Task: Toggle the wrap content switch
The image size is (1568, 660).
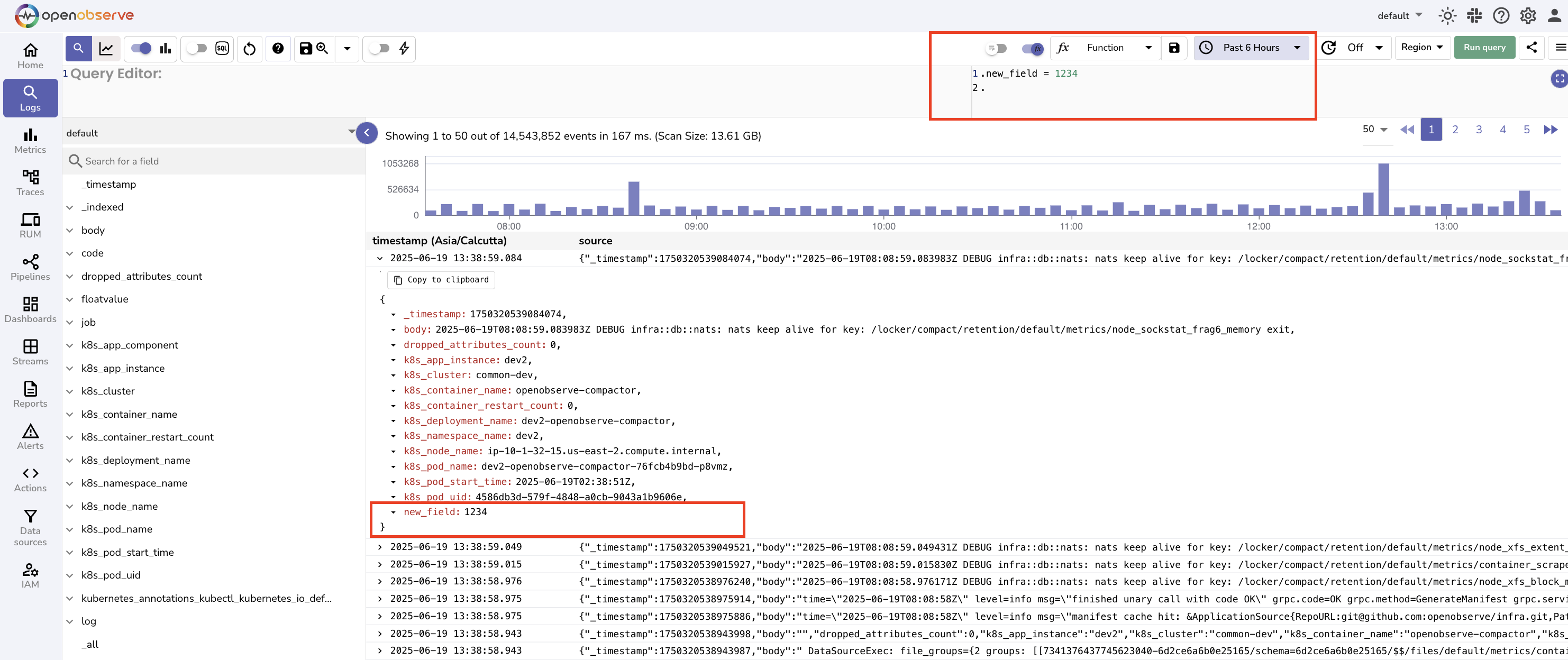Action: click(997, 48)
